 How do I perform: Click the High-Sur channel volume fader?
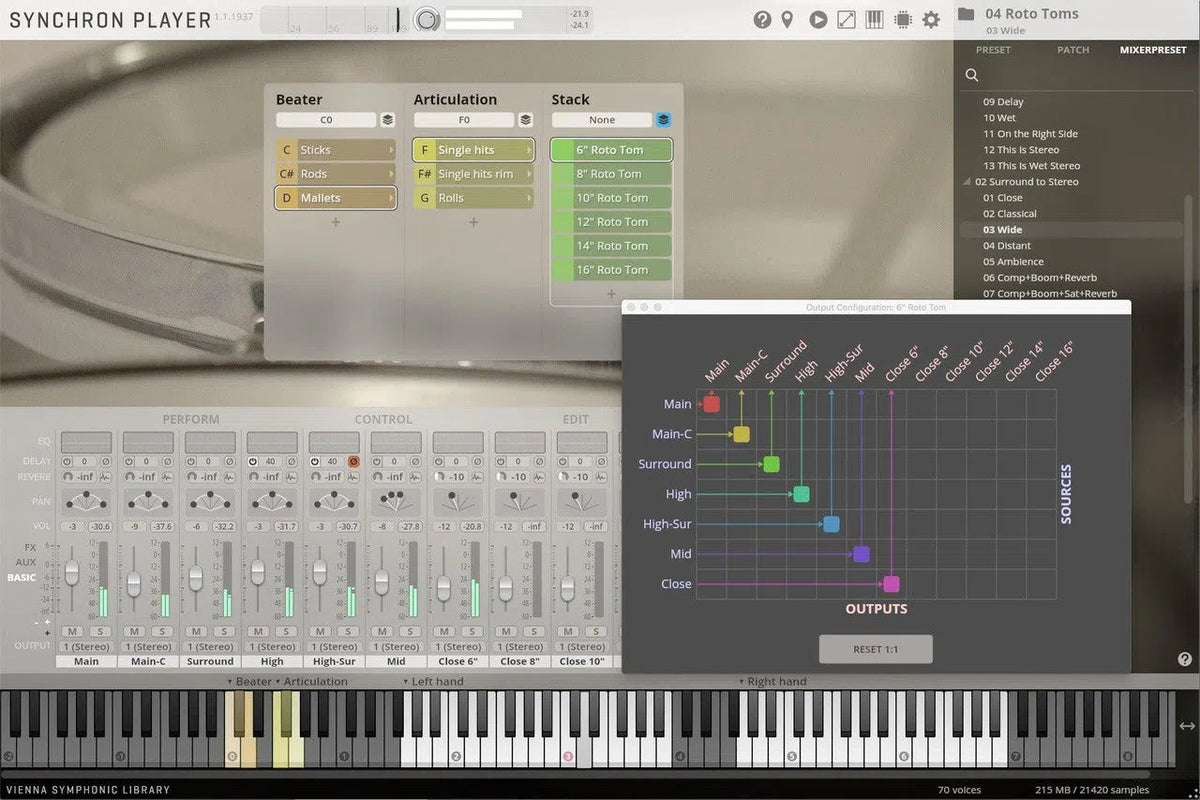pos(320,572)
